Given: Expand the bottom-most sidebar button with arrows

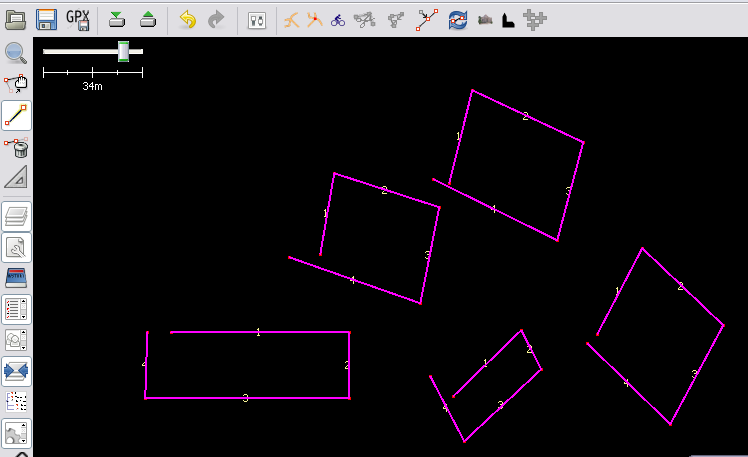Looking at the screenshot, I should (16, 433).
